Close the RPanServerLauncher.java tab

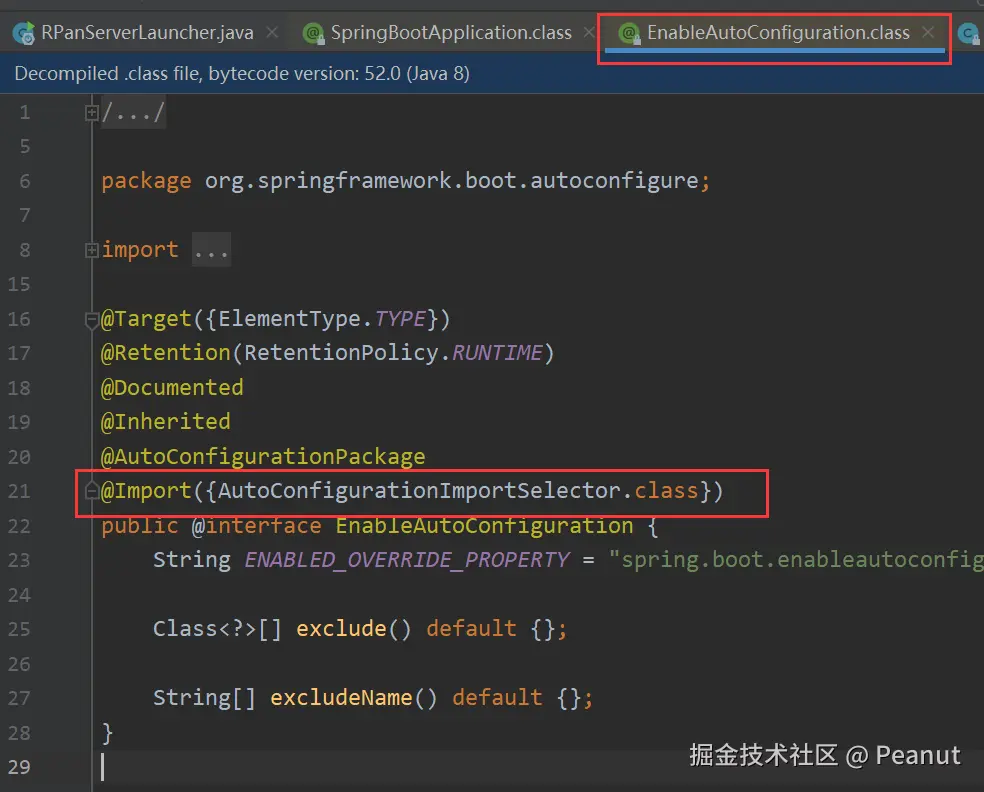point(272,32)
